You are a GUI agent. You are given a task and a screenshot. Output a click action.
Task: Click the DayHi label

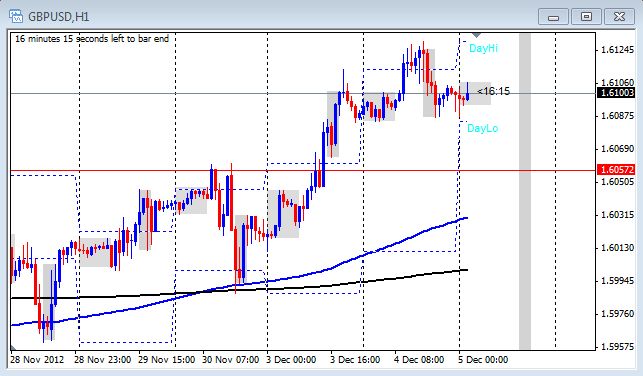point(483,48)
